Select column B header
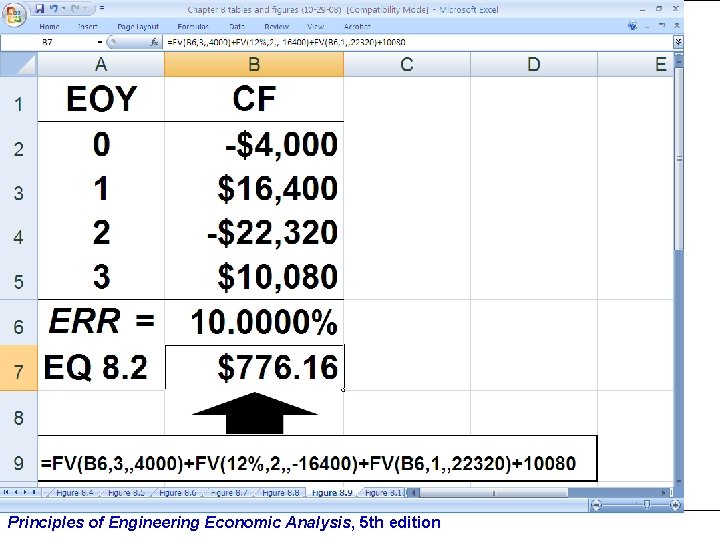 tap(254, 64)
